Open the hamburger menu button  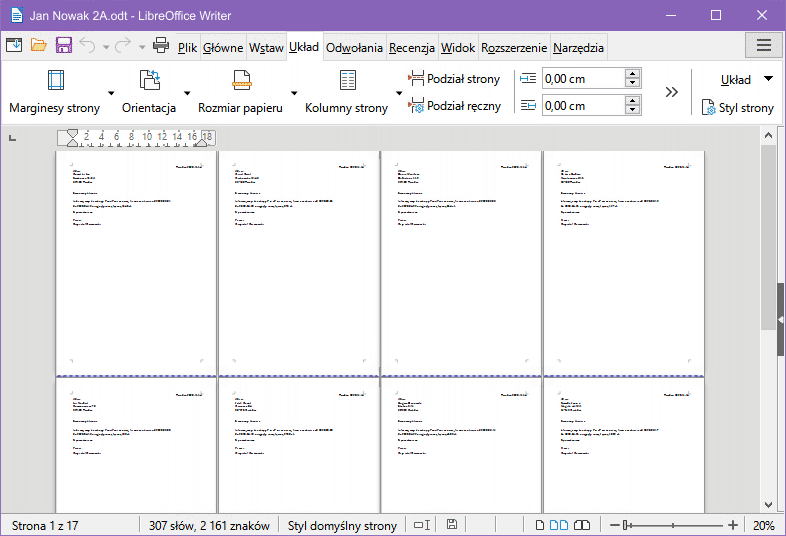click(764, 45)
